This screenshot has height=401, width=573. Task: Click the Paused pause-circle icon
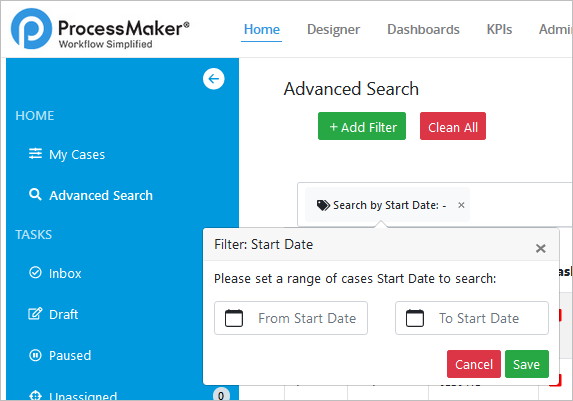pos(35,355)
